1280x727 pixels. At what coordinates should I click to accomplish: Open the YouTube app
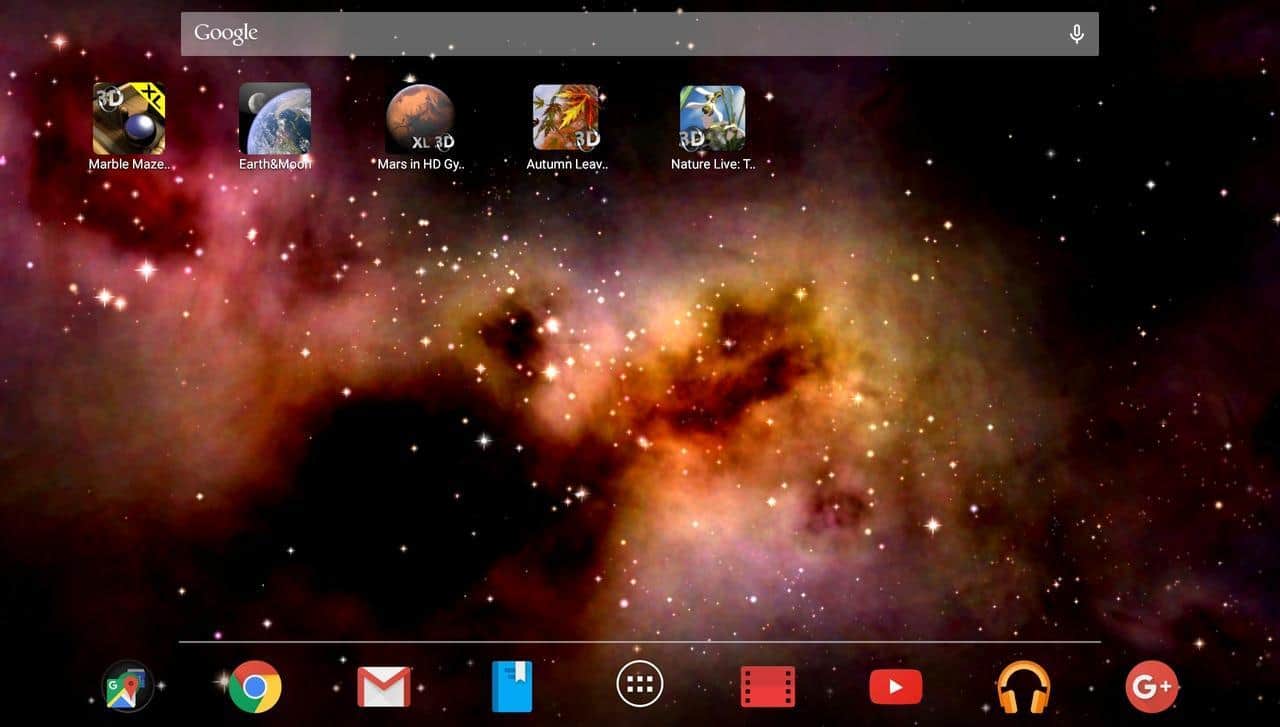pyautogui.click(x=895, y=686)
